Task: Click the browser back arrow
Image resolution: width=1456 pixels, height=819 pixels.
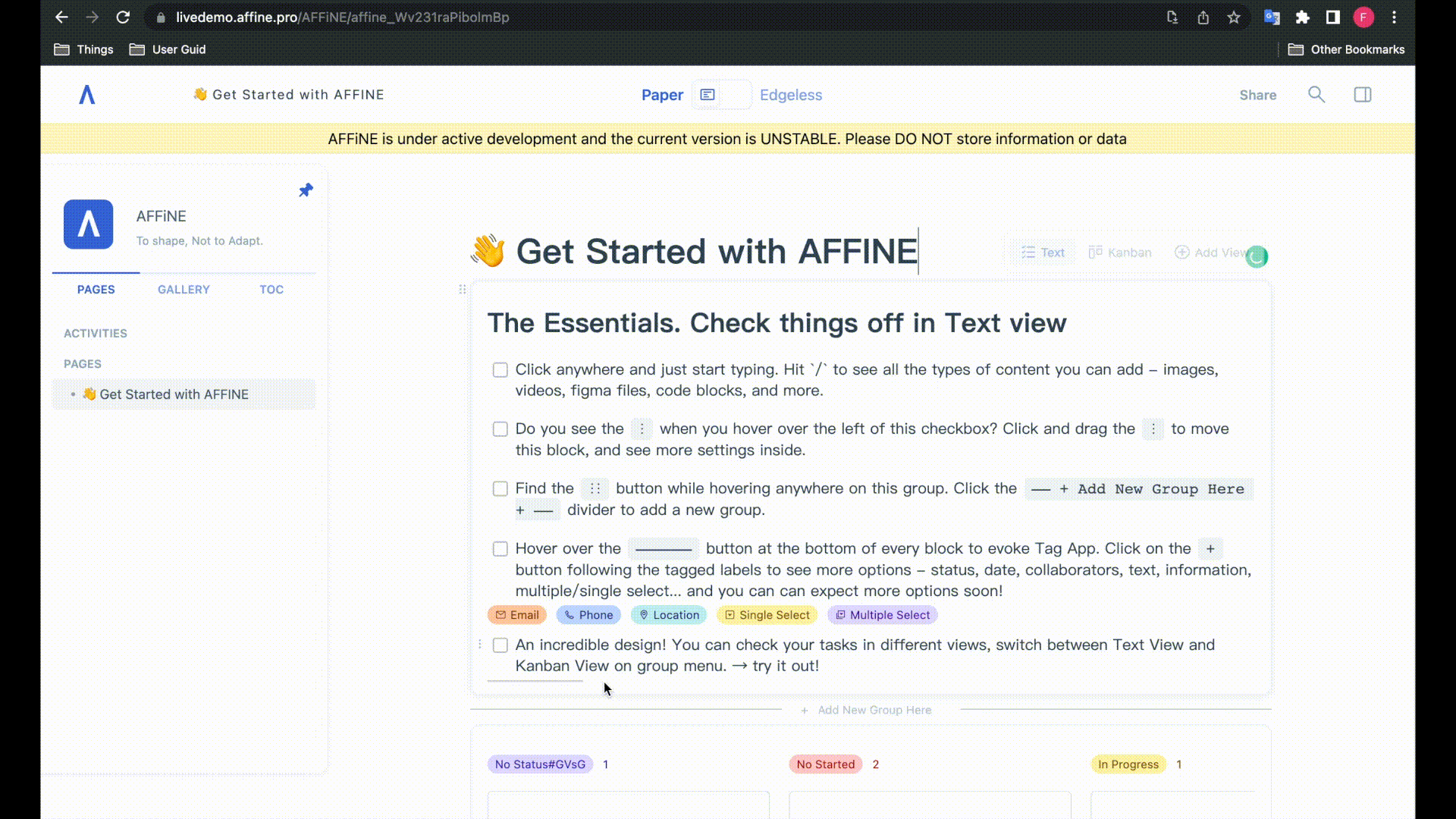Action: pos(61,17)
